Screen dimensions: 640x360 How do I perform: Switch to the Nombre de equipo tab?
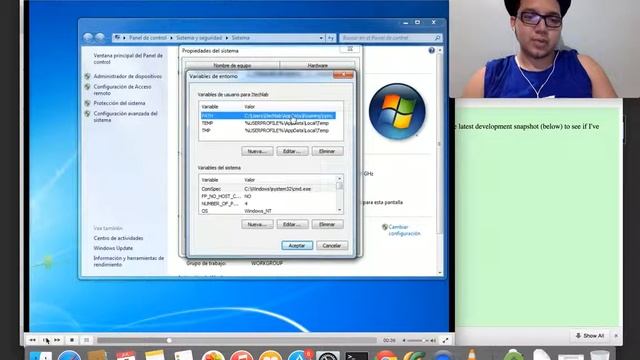[232, 65]
